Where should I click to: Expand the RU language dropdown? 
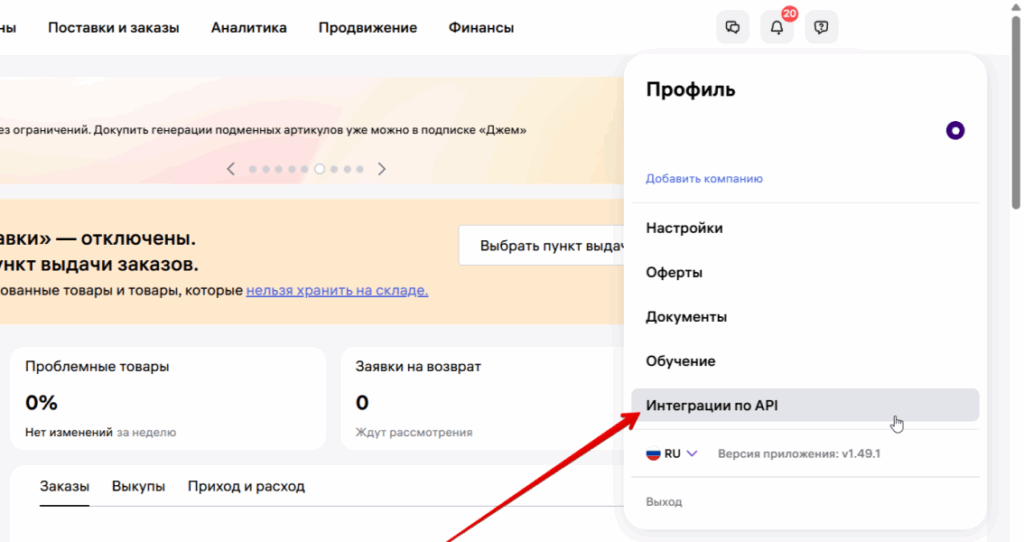tap(692, 453)
